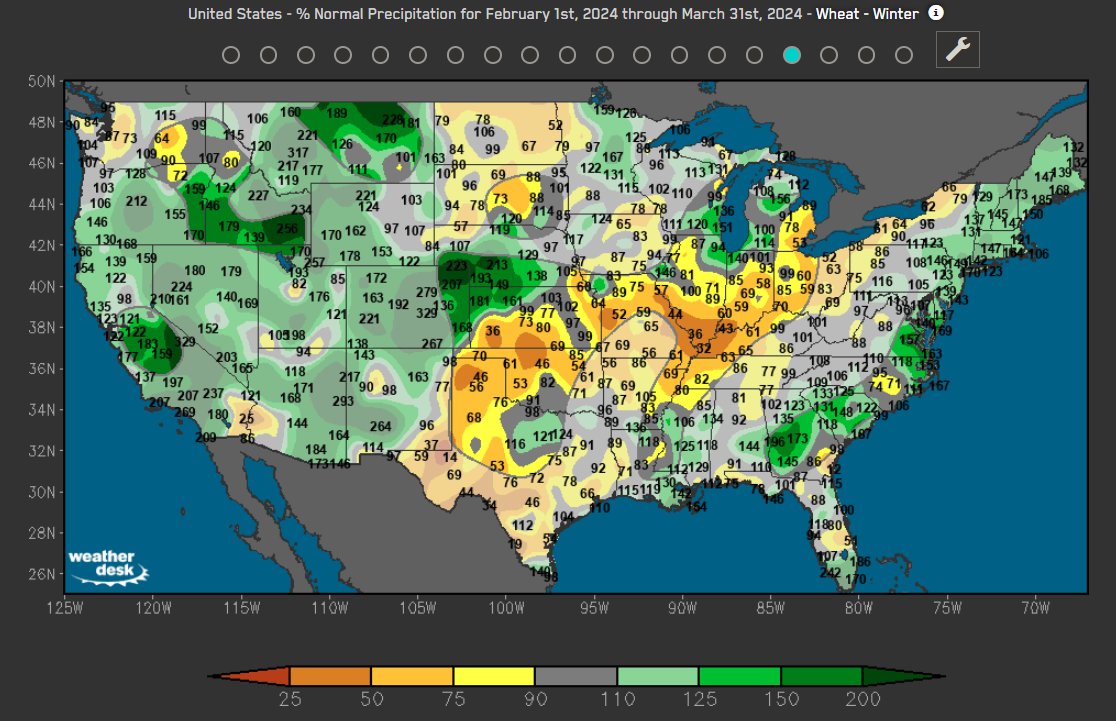Select the first map selector dot
1116x721 pixels.
pyautogui.click(x=231, y=55)
